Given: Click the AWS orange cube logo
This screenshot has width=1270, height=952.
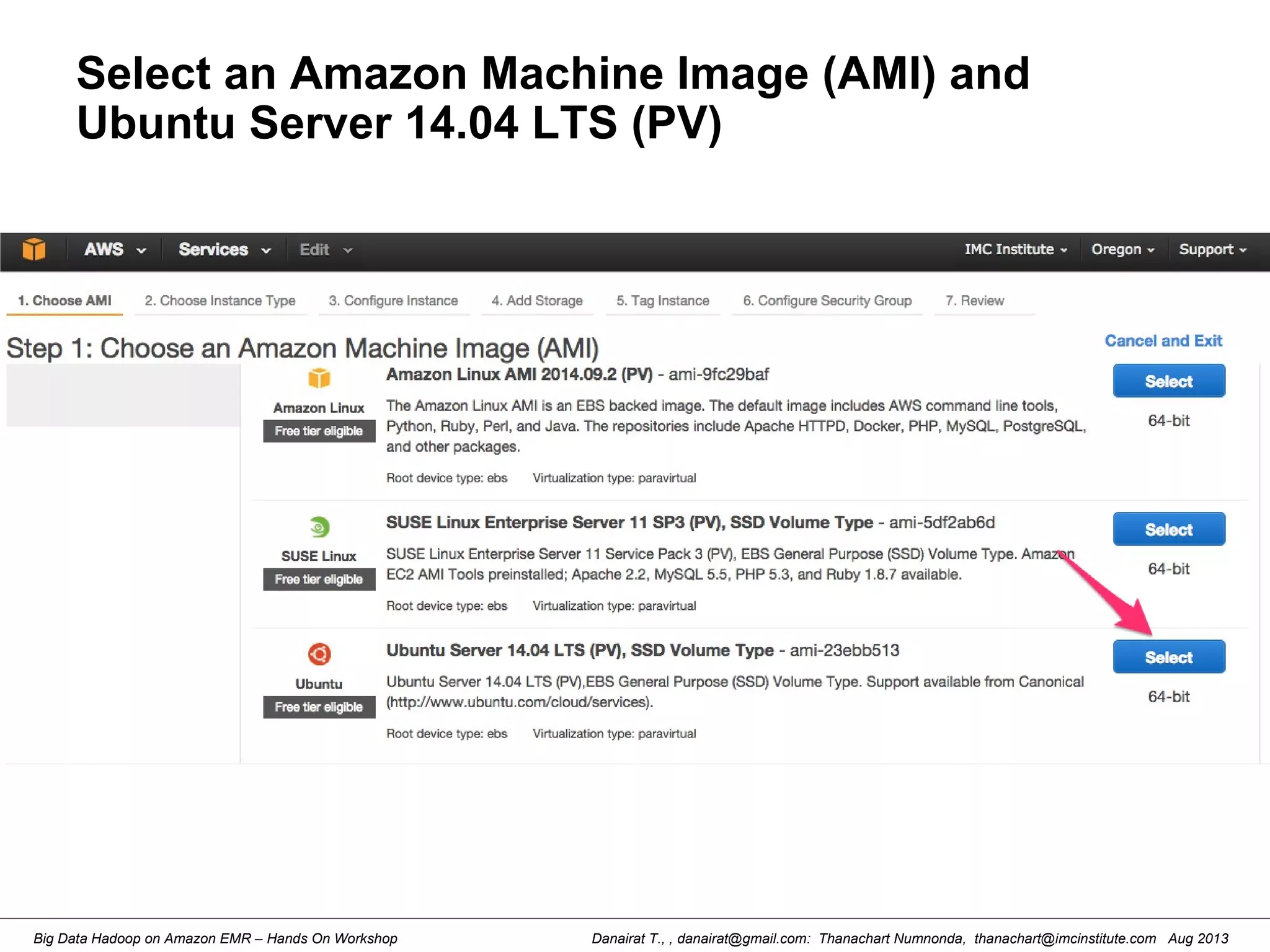Looking at the screenshot, I should point(34,249).
